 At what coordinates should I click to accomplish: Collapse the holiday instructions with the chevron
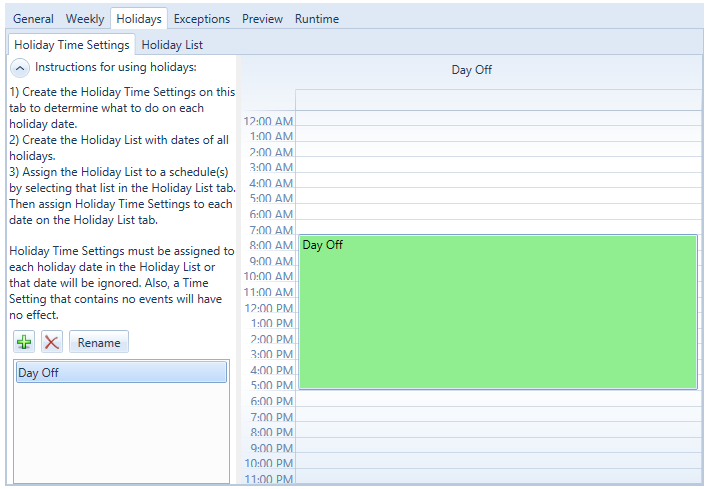point(19,68)
